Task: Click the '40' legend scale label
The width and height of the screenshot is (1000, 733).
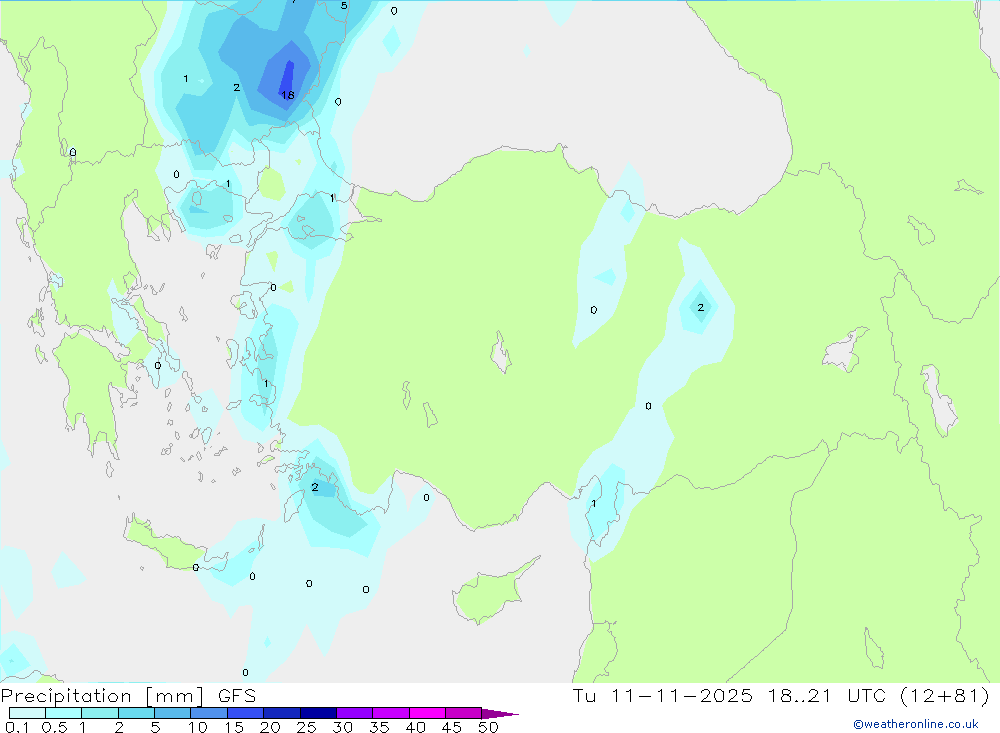Action: pos(416,727)
